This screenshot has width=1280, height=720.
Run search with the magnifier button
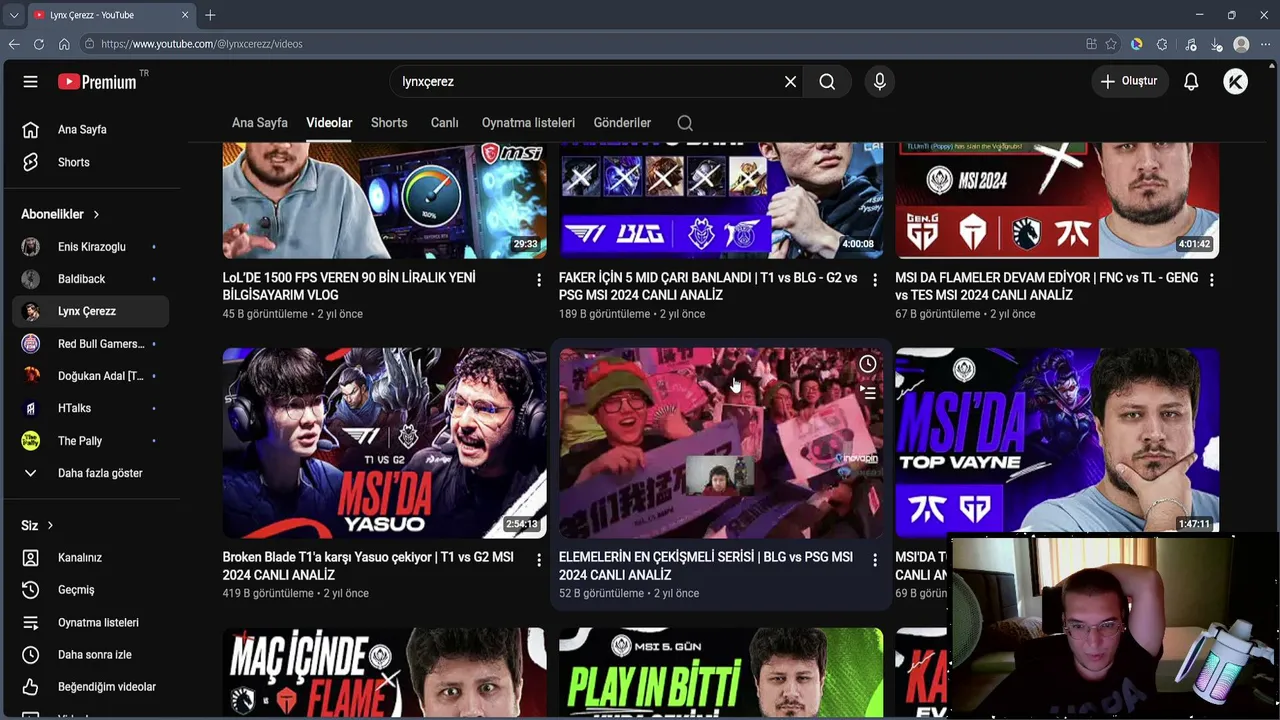click(x=827, y=82)
